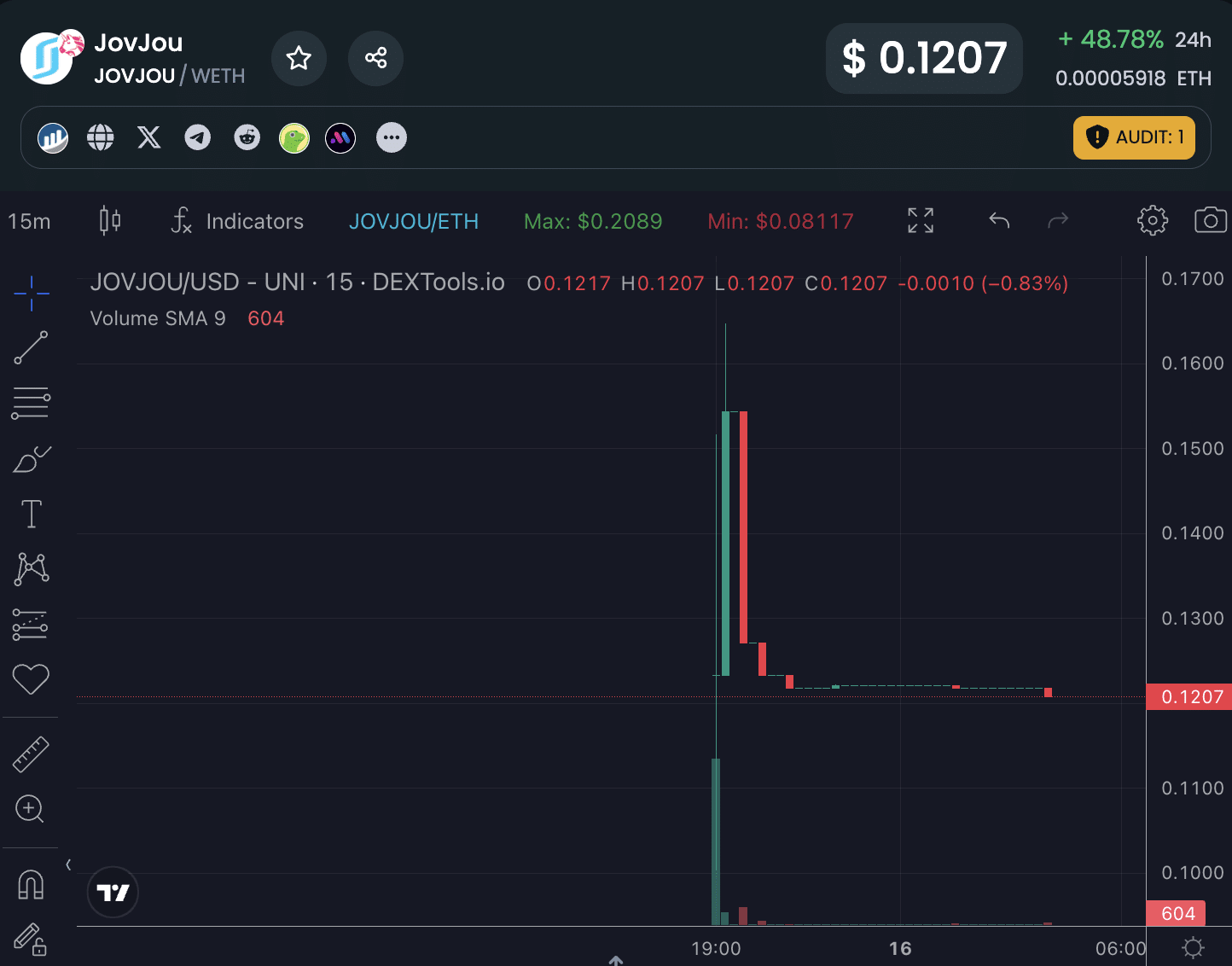Select the zoom in tool

coord(31,809)
